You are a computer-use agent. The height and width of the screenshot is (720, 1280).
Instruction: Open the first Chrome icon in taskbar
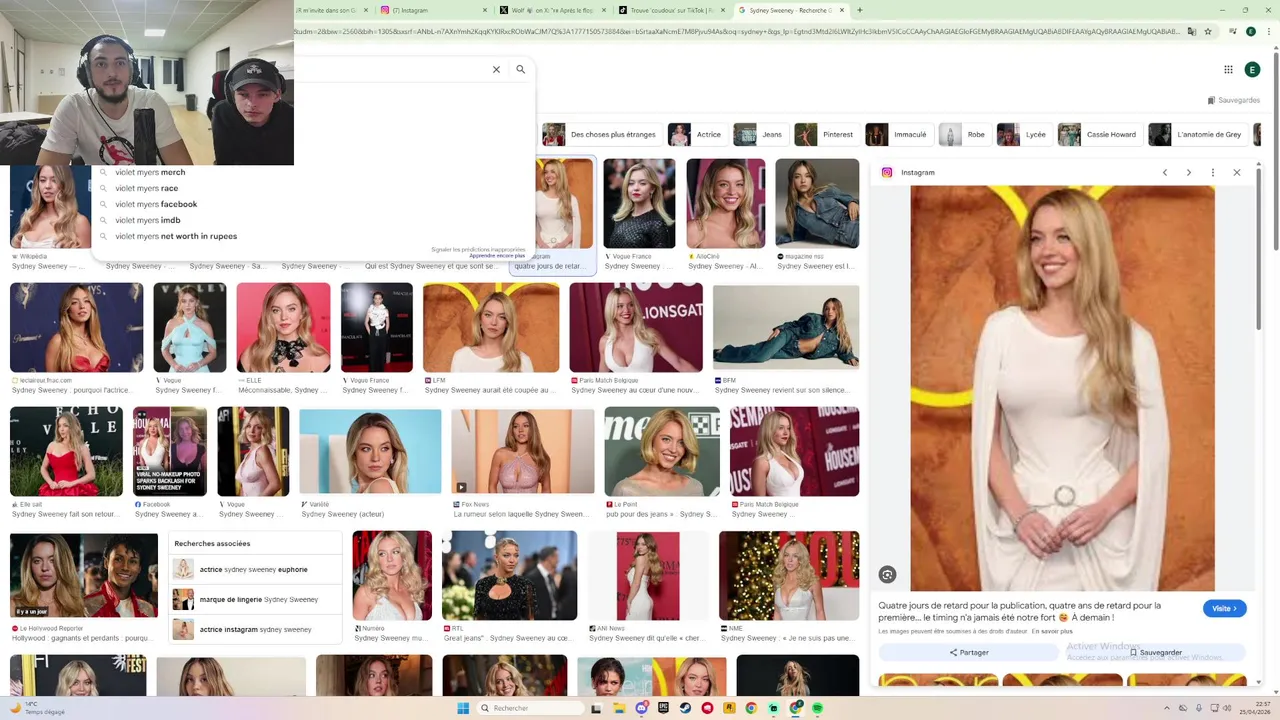751,708
